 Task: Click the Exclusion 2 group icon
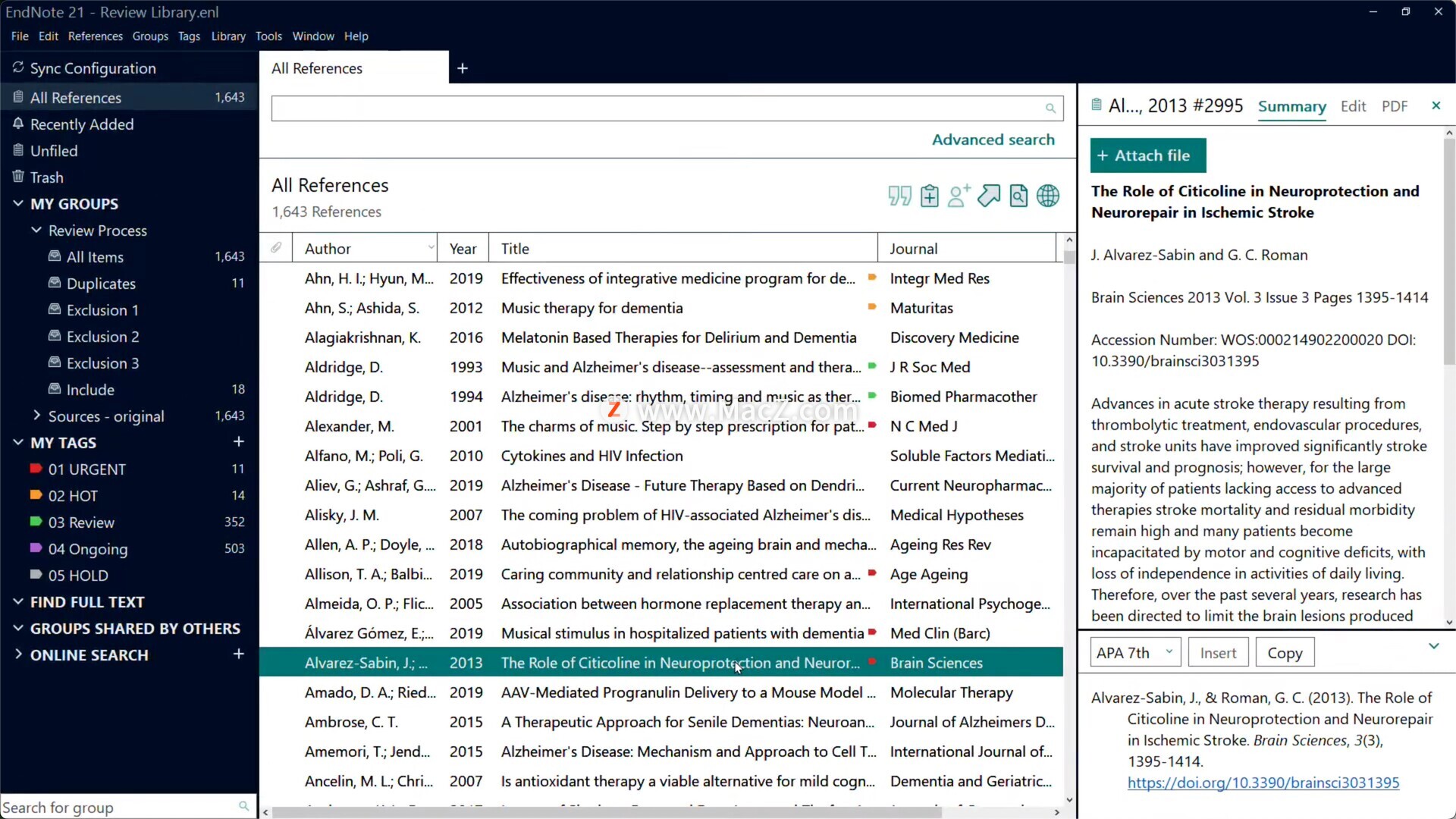(55, 336)
